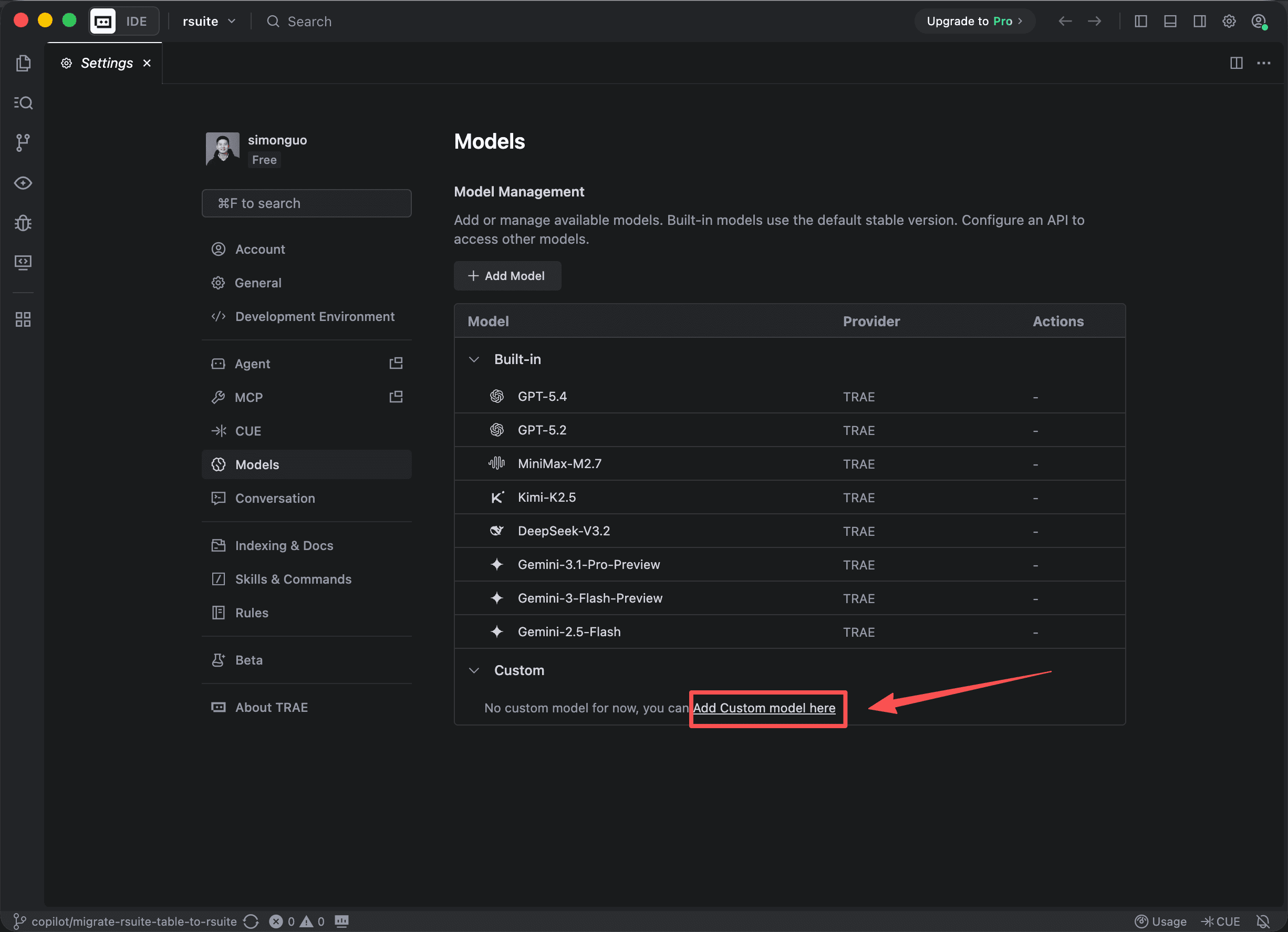Screen dimensions: 1288x932
Task: Collapse the Custom models group
Action: point(474,671)
